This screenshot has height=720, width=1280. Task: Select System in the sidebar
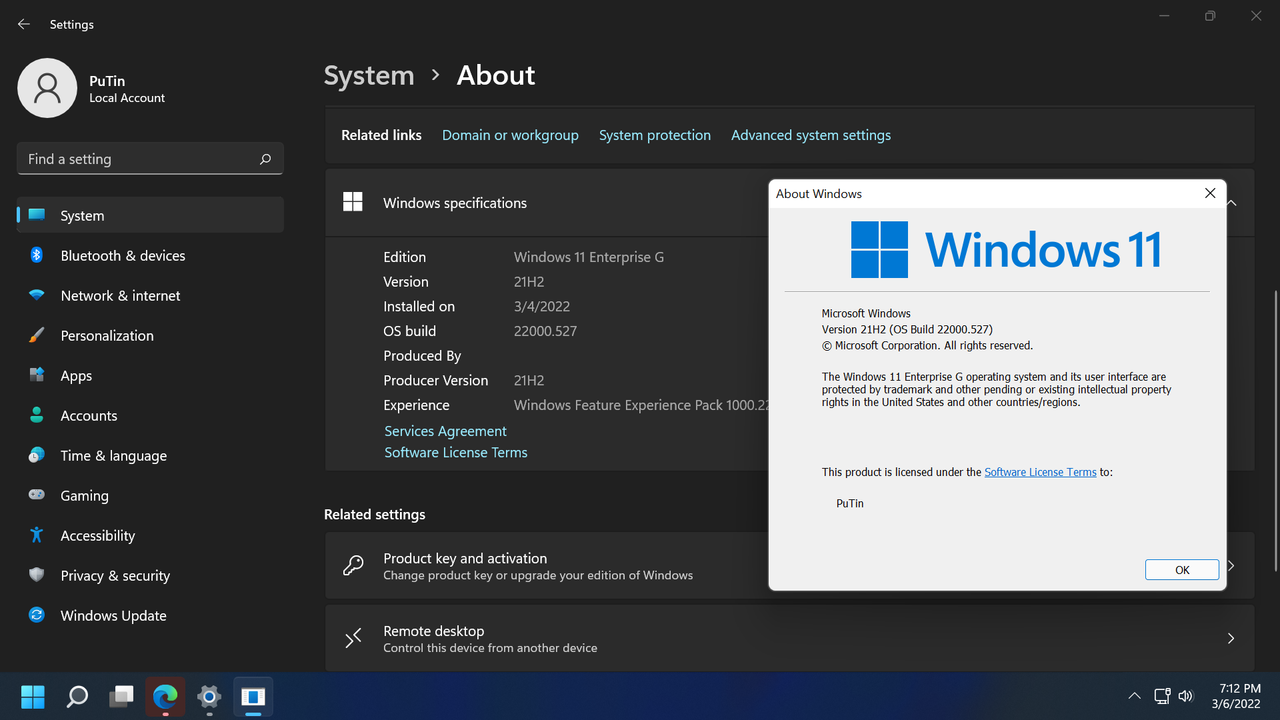[x=150, y=215]
